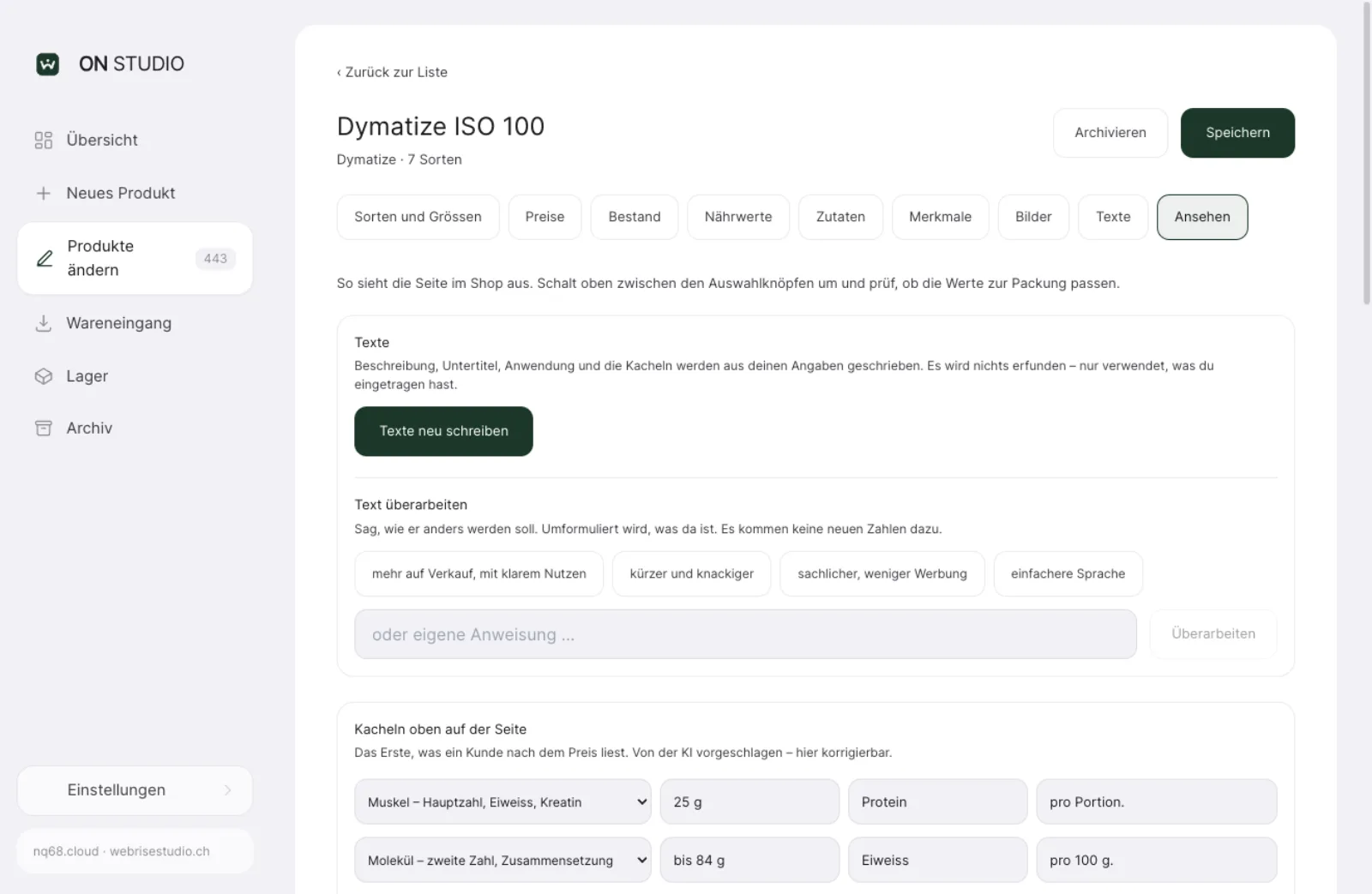Click the 'Dymatize · 7 Sorten' subtitle
1372x894 pixels.
pos(399,159)
